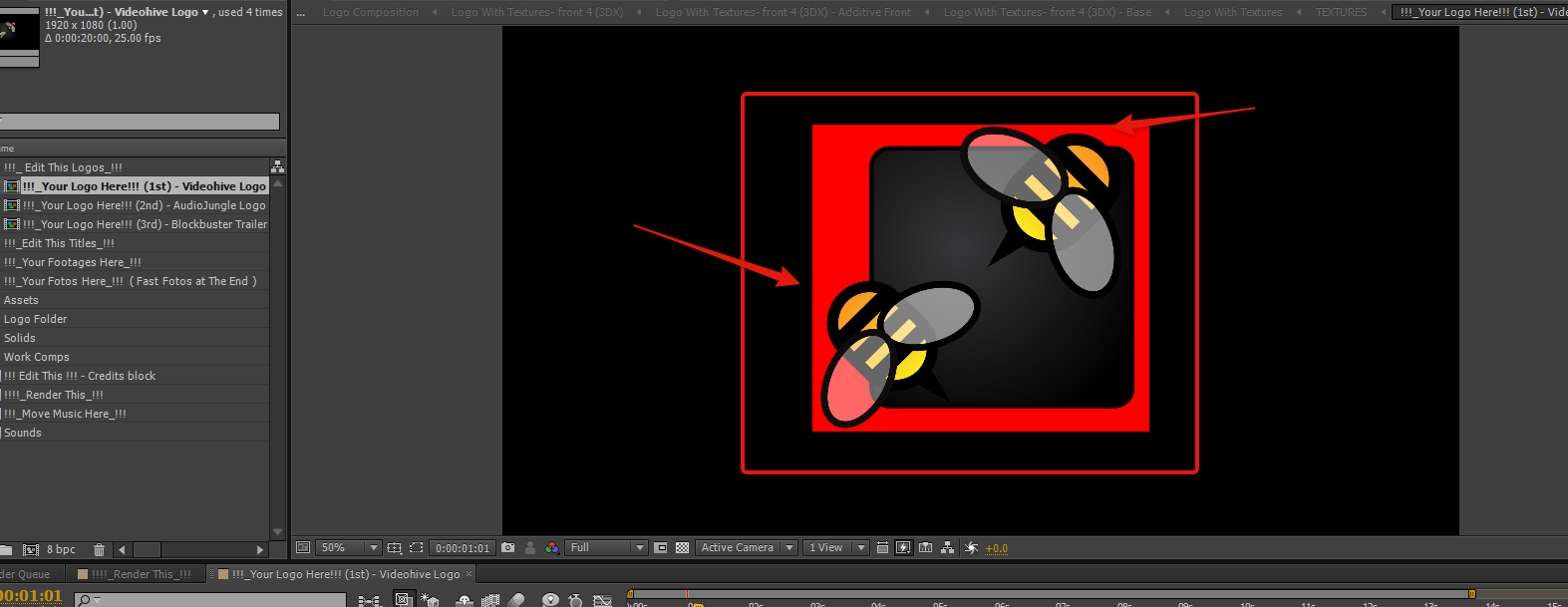The image size is (1568, 607).
Task: Click composition icon beside the 2nd AudioJungle Logo
Action: coord(12,205)
